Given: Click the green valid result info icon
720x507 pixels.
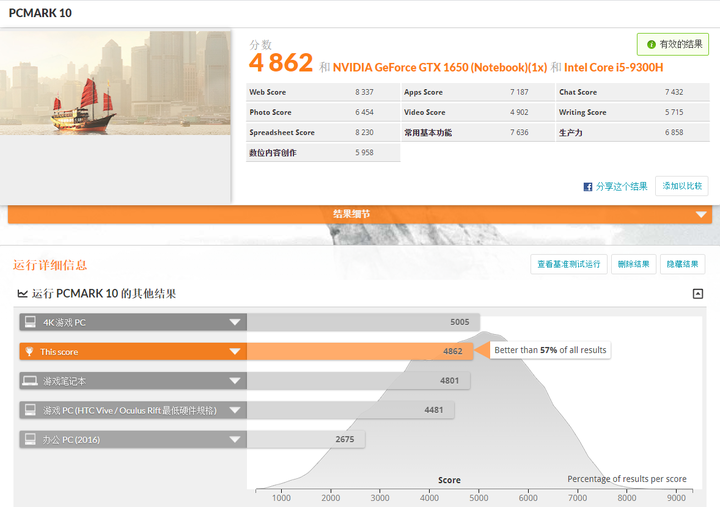Looking at the screenshot, I should [x=651, y=45].
